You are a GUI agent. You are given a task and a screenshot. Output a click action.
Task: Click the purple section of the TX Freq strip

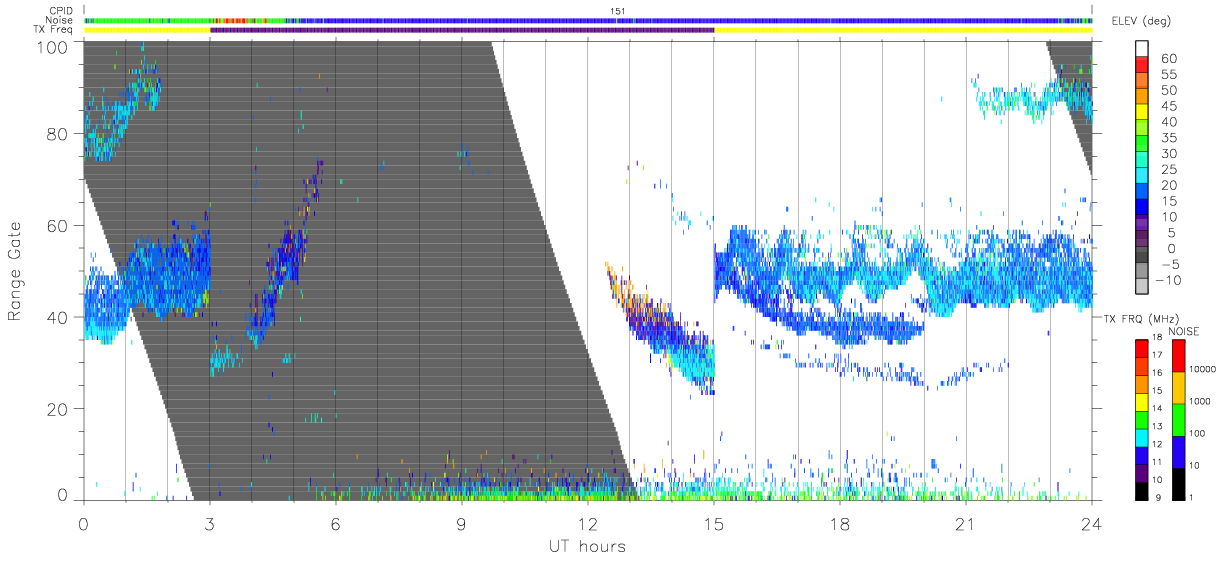point(462,30)
